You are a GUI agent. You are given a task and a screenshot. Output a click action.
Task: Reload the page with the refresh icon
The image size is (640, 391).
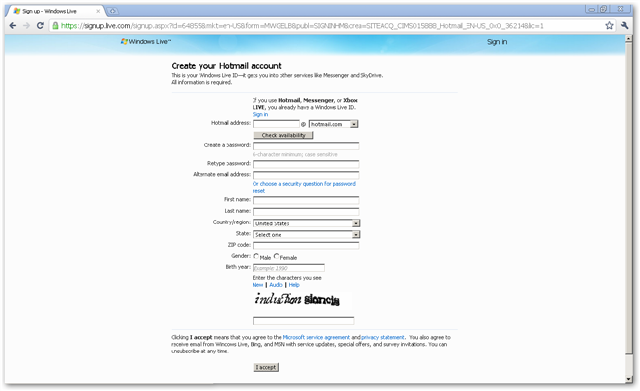(x=40, y=26)
